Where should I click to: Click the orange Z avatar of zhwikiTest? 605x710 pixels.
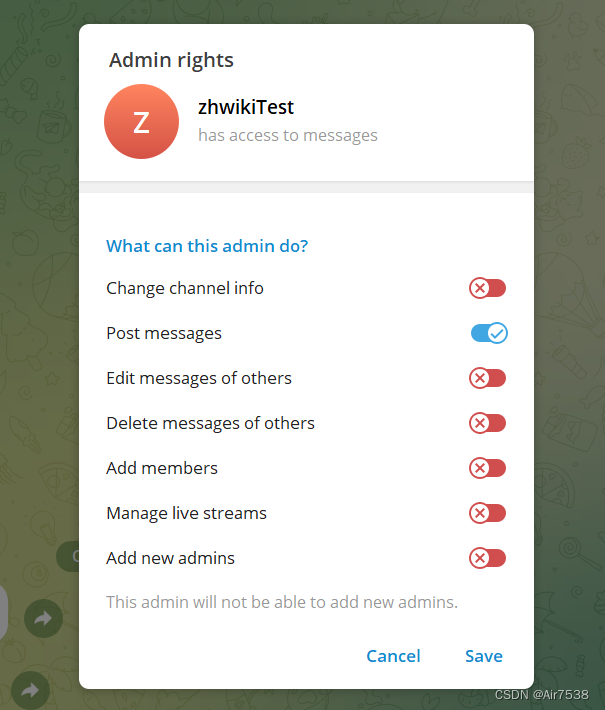pyautogui.click(x=141, y=121)
